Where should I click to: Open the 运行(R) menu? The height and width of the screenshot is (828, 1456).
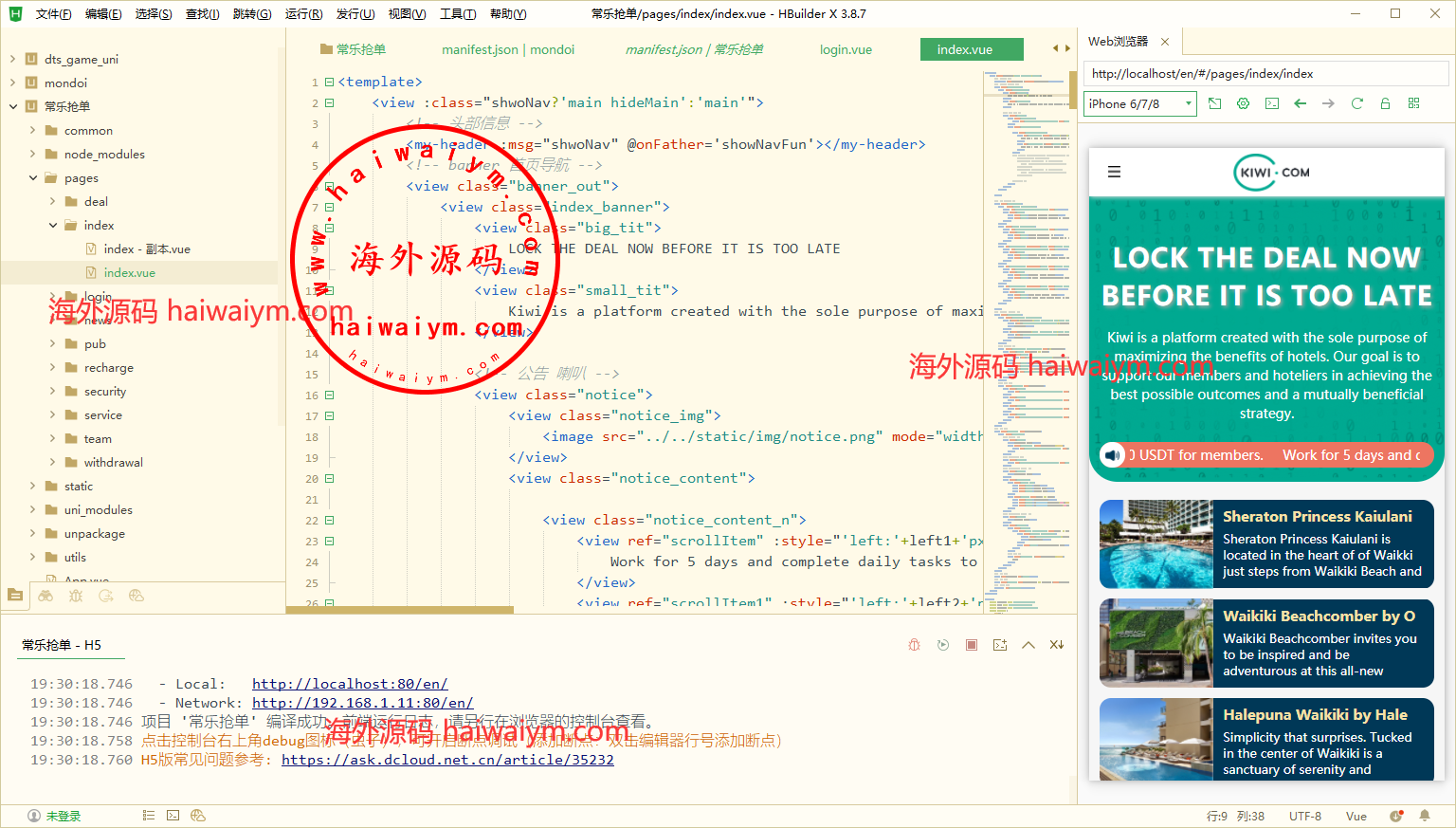coord(303,14)
